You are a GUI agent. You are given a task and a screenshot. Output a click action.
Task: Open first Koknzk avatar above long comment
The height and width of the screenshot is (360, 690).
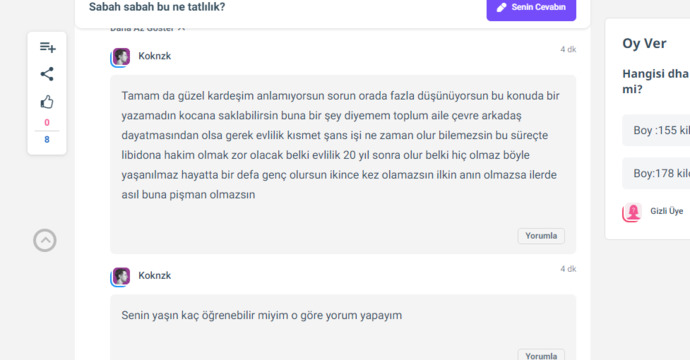[x=121, y=57]
